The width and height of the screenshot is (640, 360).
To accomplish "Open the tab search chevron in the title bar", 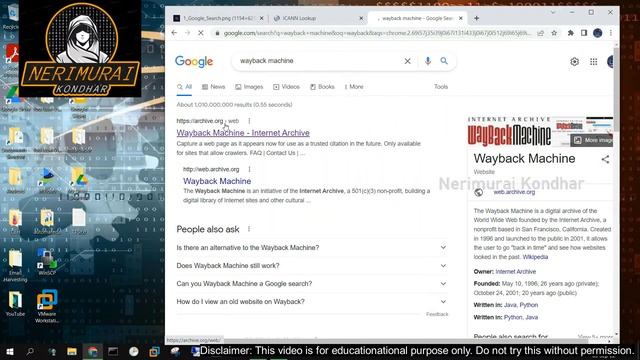I will (x=553, y=13).
